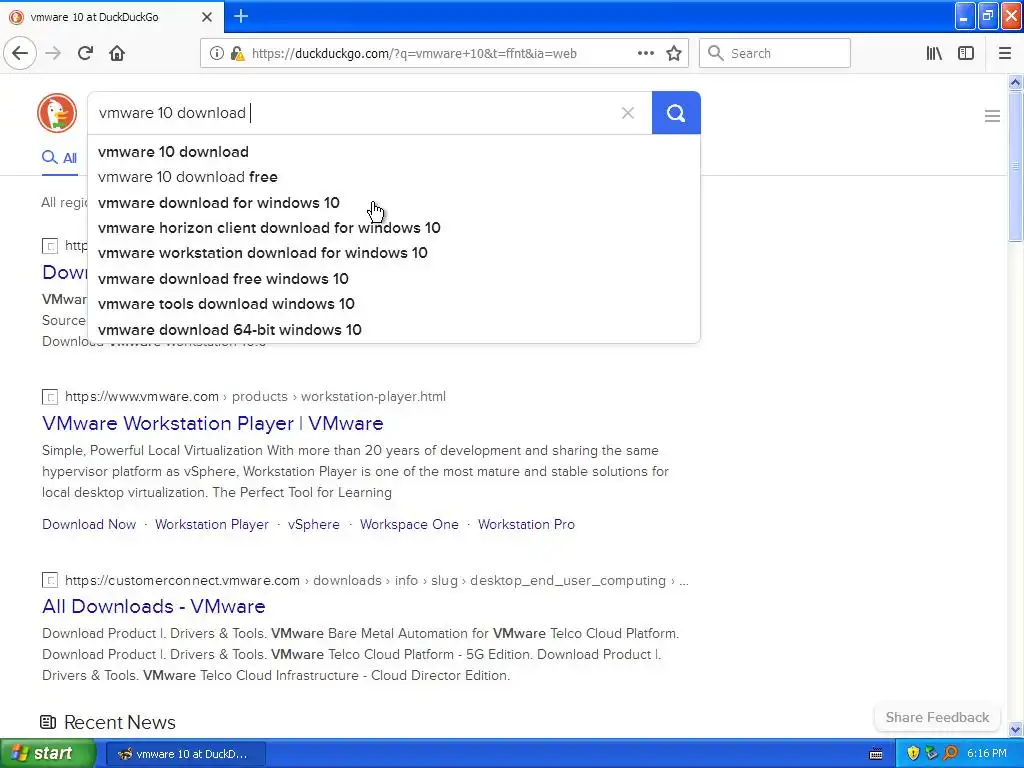This screenshot has width=1024, height=768.
Task: Follow the Workspace One sitelink
Action: (x=409, y=524)
